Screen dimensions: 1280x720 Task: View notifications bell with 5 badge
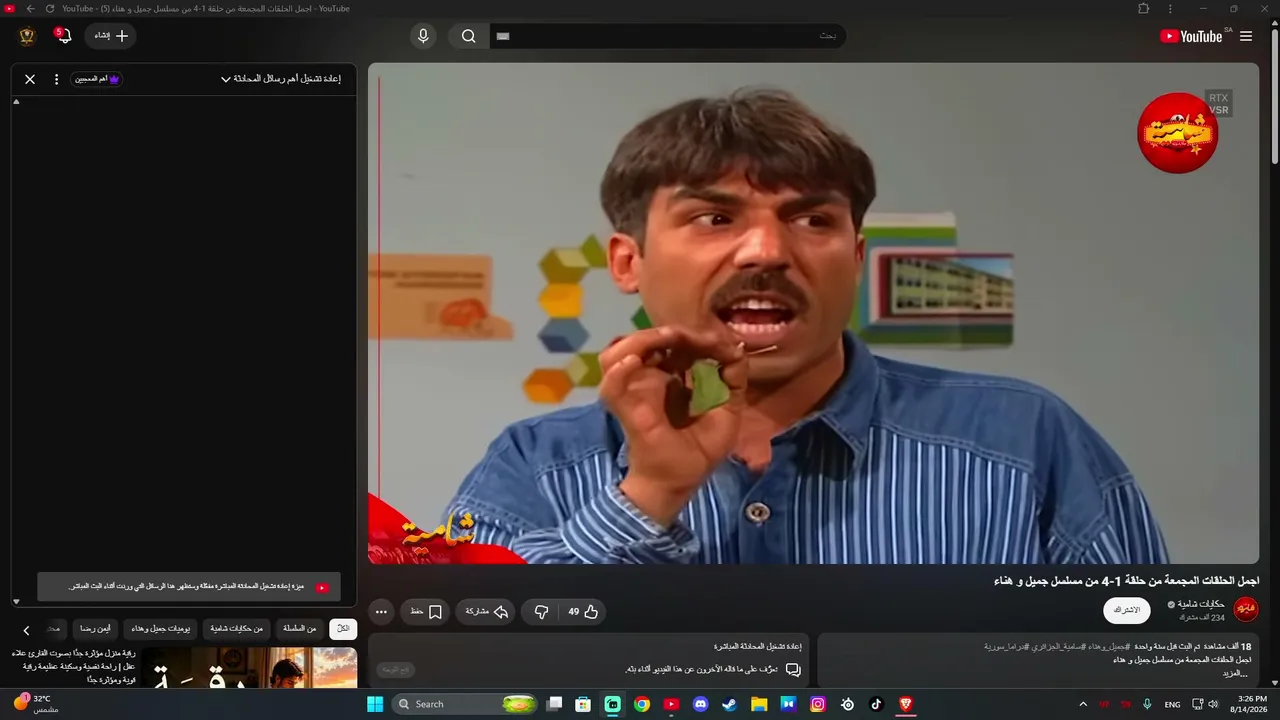pyautogui.click(x=64, y=36)
